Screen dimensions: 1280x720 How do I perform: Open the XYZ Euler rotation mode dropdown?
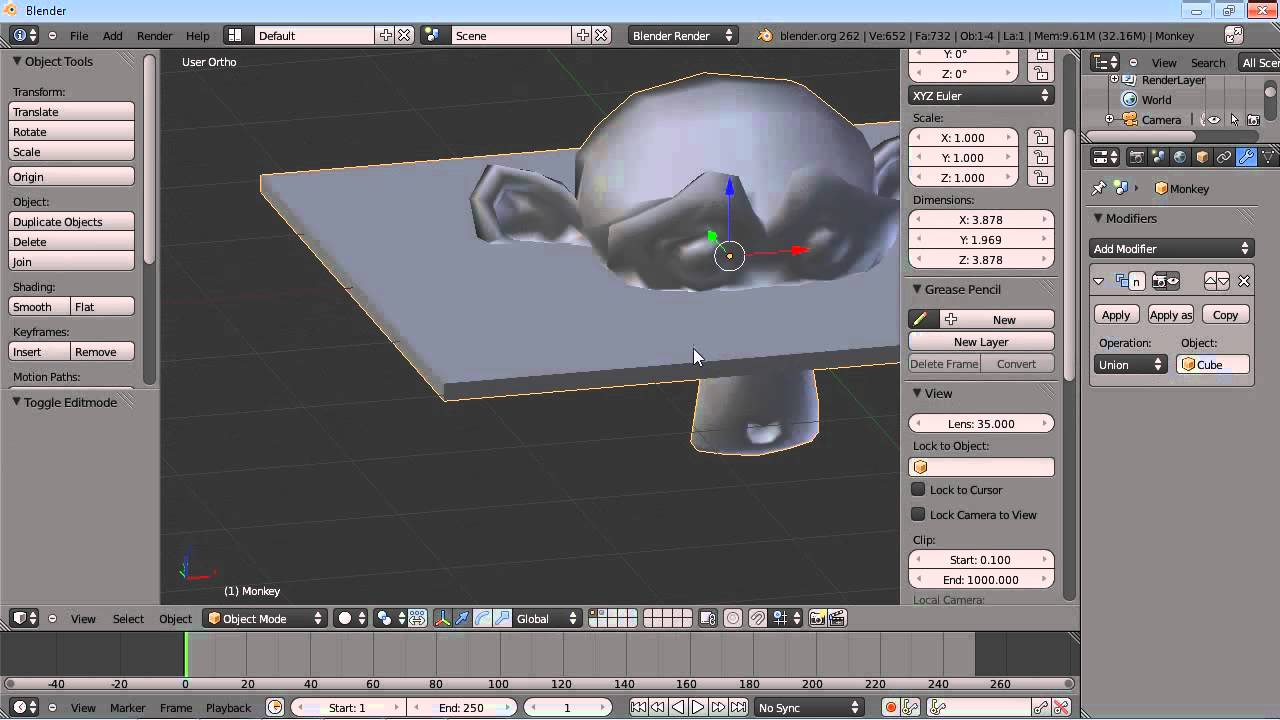coord(981,96)
